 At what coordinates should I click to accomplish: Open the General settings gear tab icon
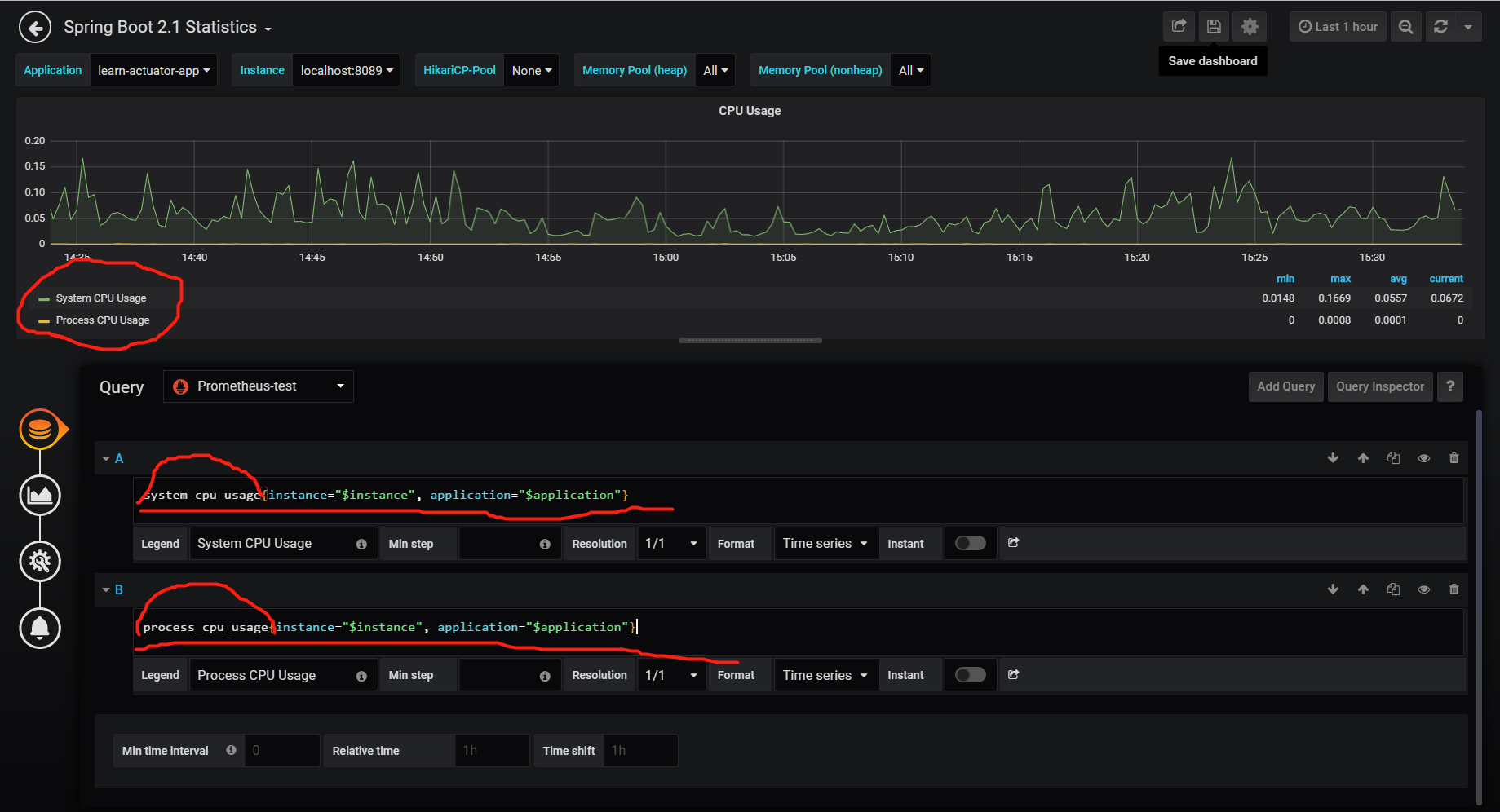tap(40, 561)
